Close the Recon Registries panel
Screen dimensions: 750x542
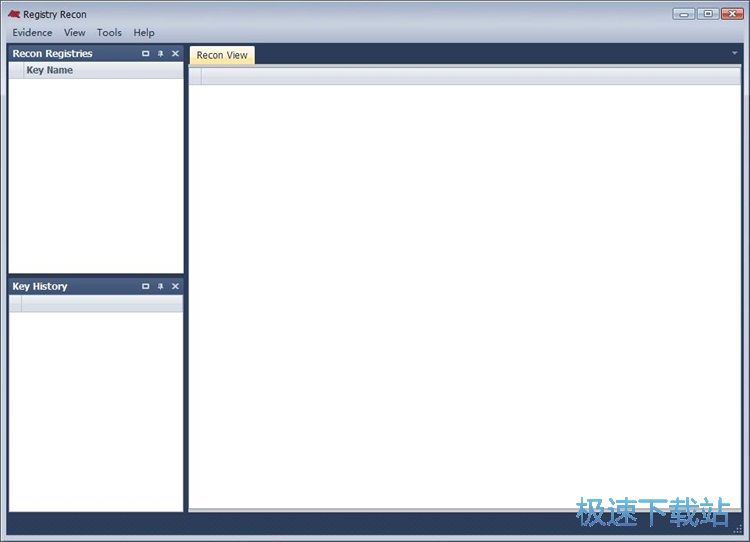click(x=176, y=54)
